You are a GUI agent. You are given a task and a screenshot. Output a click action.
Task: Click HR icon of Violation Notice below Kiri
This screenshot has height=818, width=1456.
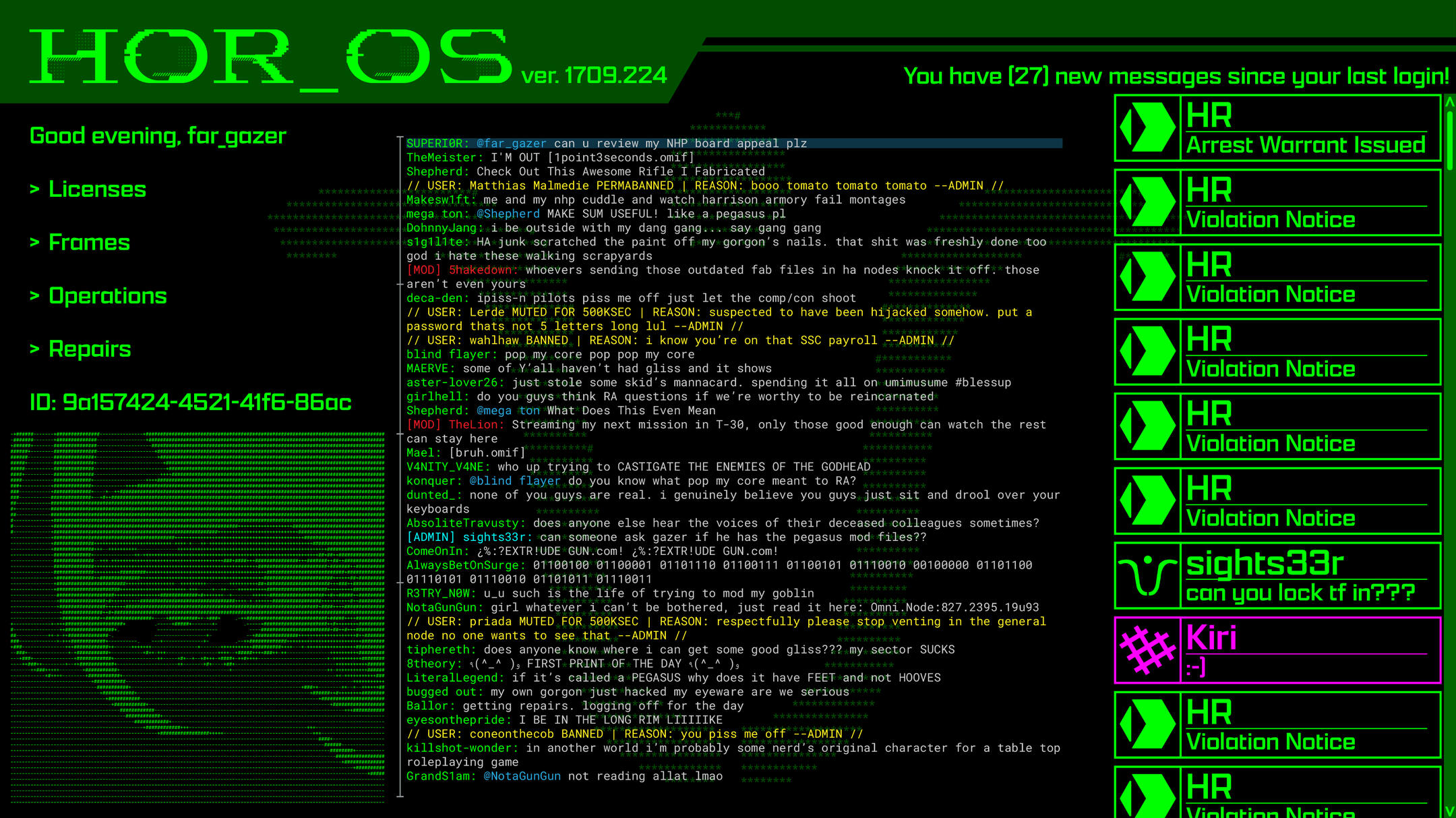tap(1147, 724)
